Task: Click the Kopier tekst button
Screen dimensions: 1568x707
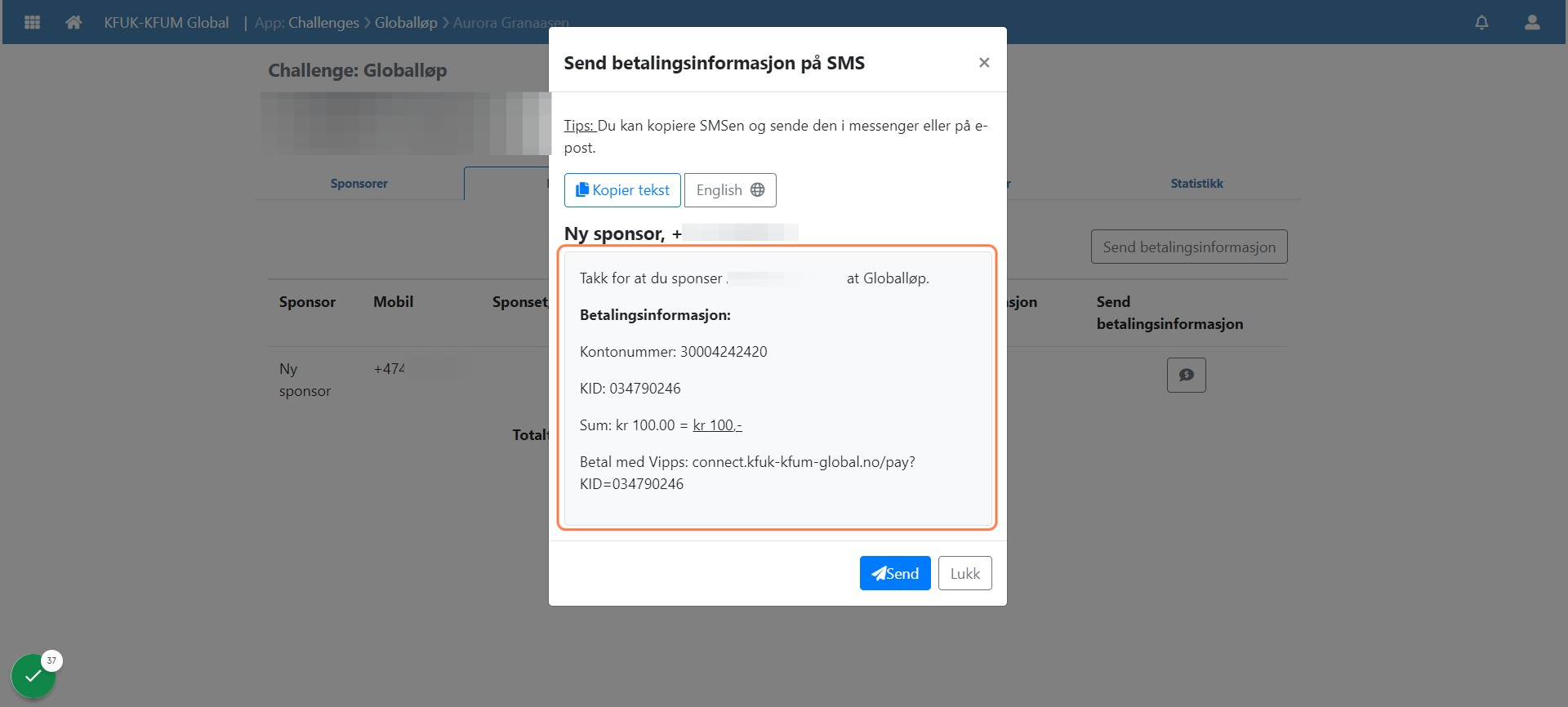Action: (x=622, y=190)
